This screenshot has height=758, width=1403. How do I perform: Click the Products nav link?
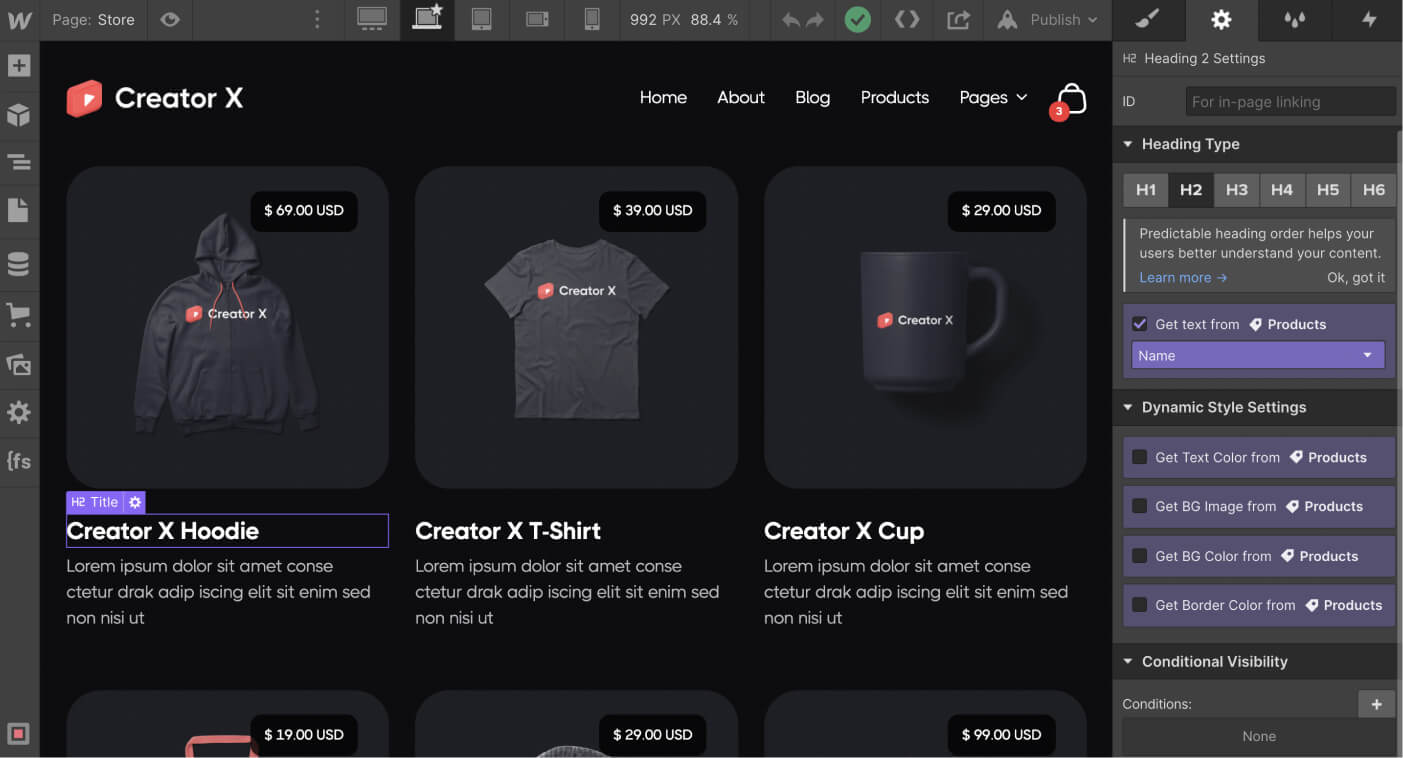(x=895, y=97)
